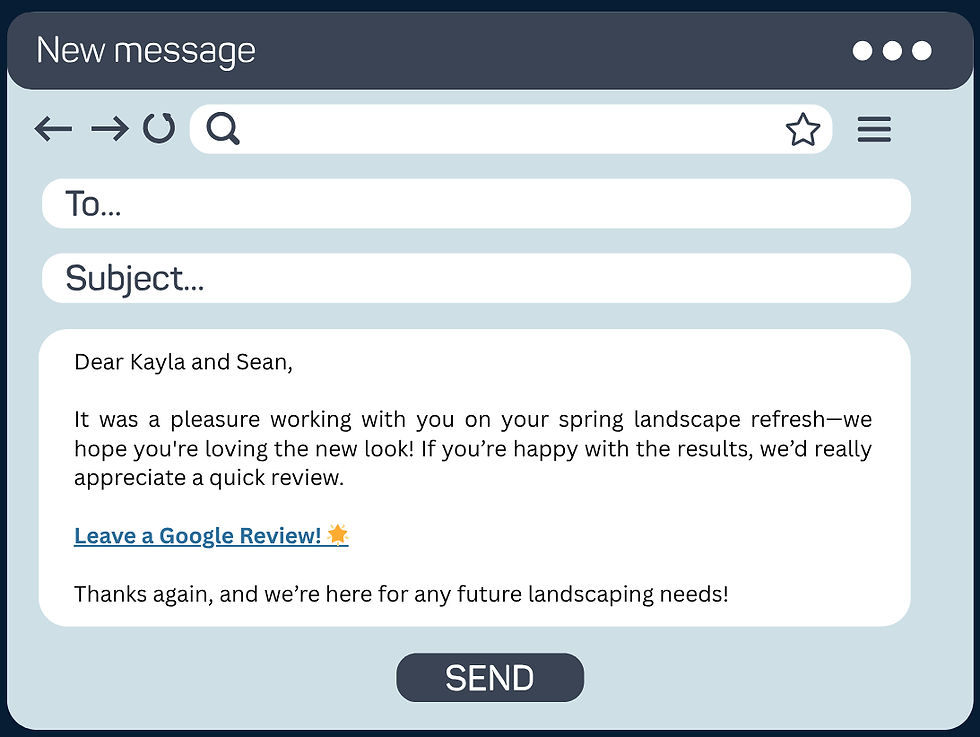Click the first white dot in title bar
980x737 pixels.
tap(862, 51)
